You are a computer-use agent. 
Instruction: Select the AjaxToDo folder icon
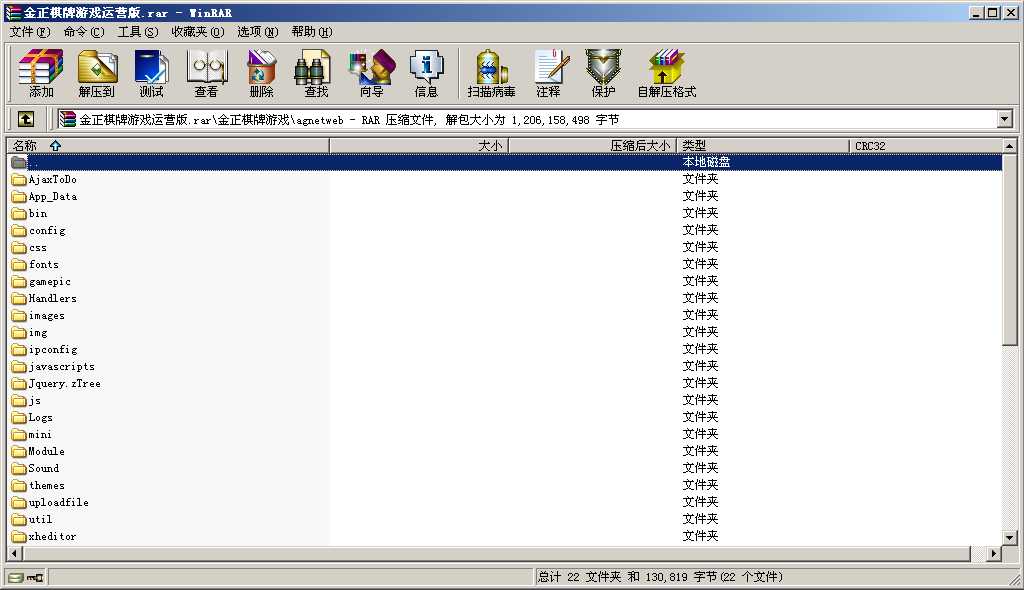(x=19, y=180)
